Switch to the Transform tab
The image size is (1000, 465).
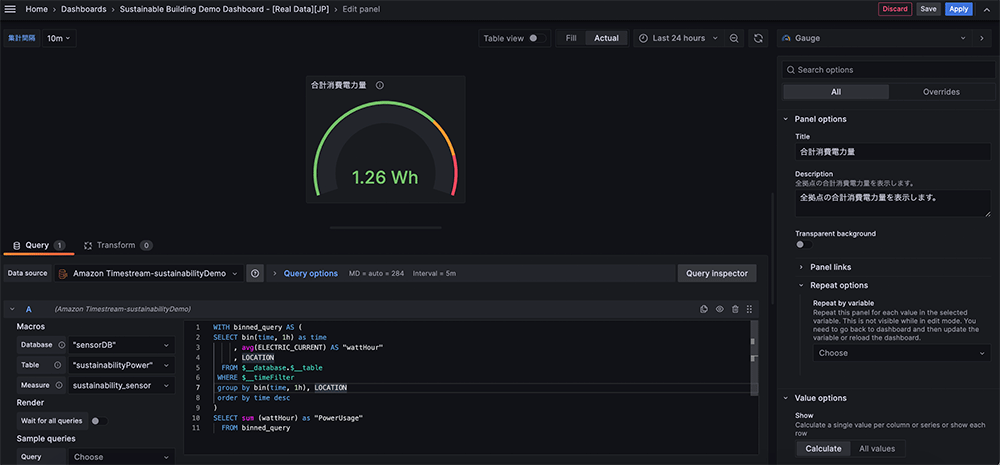[x=118, y=245]
